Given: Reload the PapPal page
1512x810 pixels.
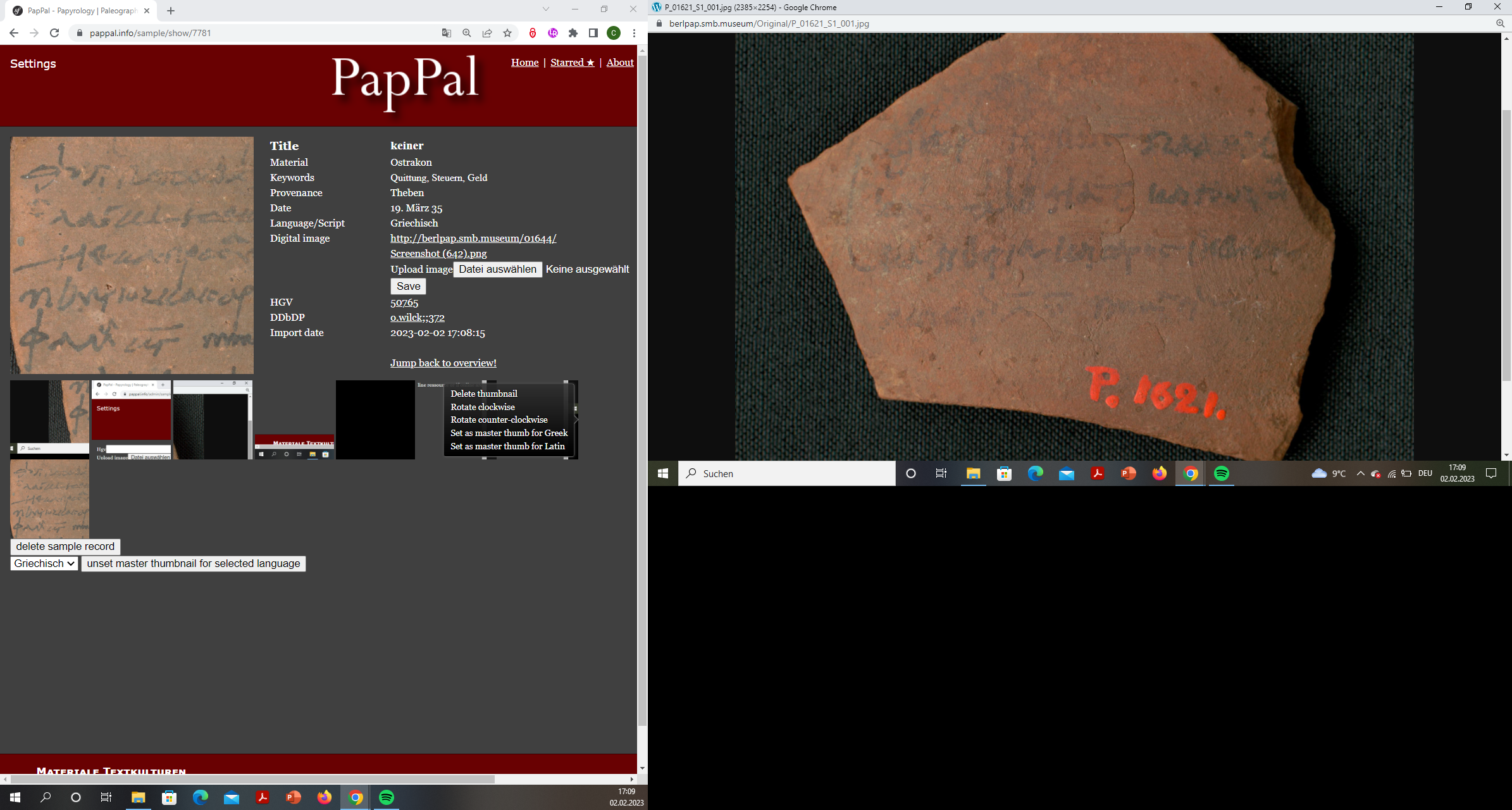Looking at the screenshot, I should point(54,33).
